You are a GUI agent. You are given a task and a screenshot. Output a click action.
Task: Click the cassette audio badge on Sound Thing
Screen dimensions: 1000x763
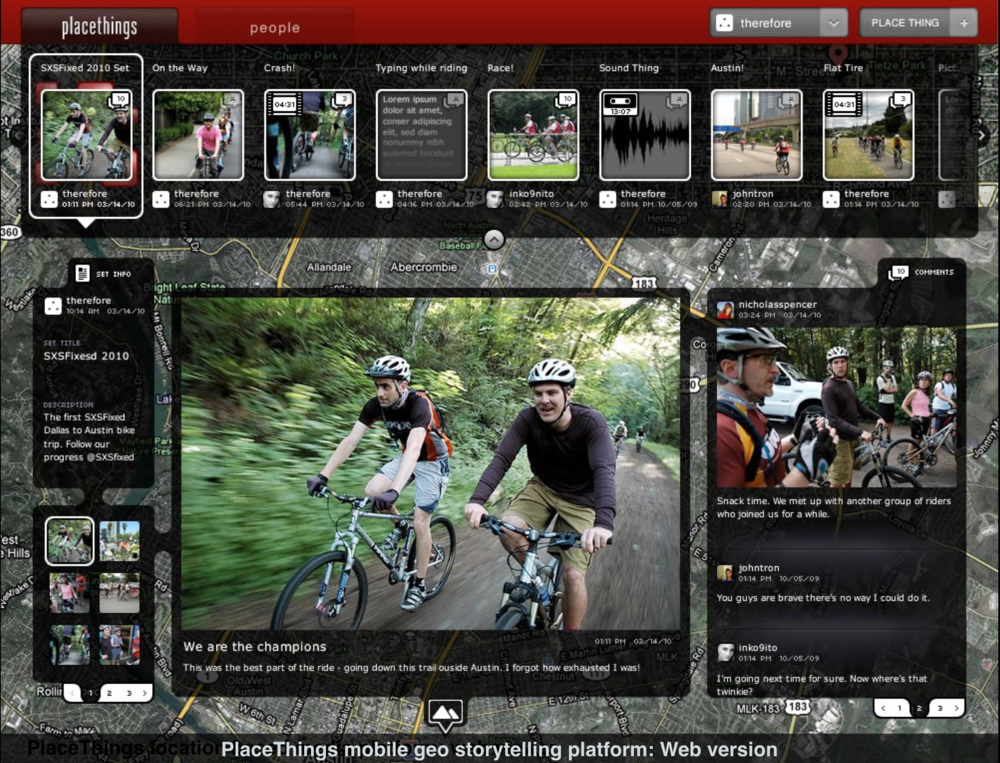(x=620, y=104)
